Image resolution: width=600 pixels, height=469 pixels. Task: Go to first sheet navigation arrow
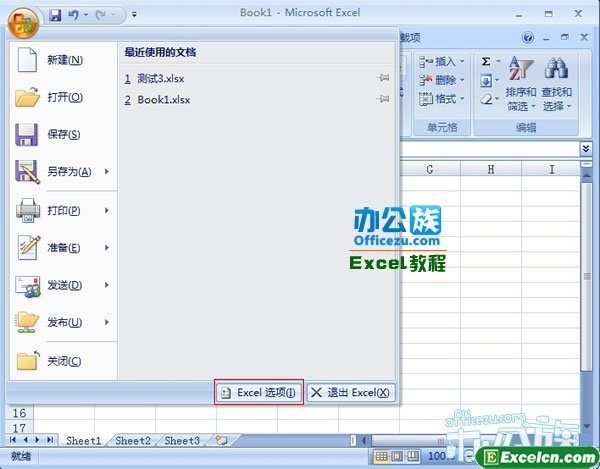(x=13, y=440)
